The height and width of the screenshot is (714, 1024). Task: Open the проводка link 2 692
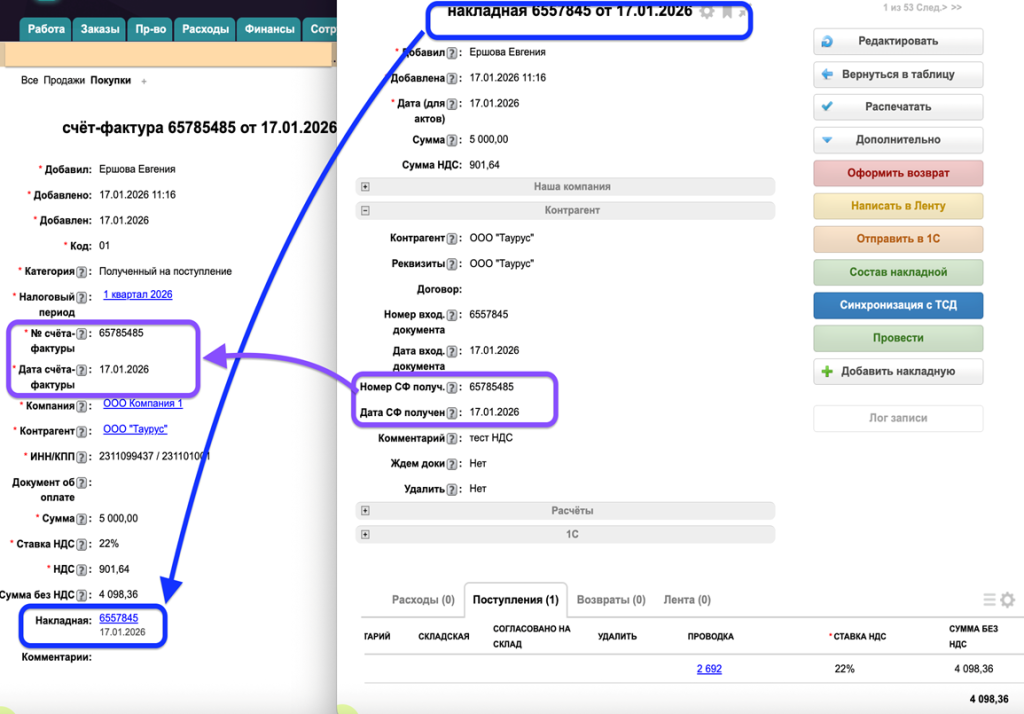click(x=709, y=669)
